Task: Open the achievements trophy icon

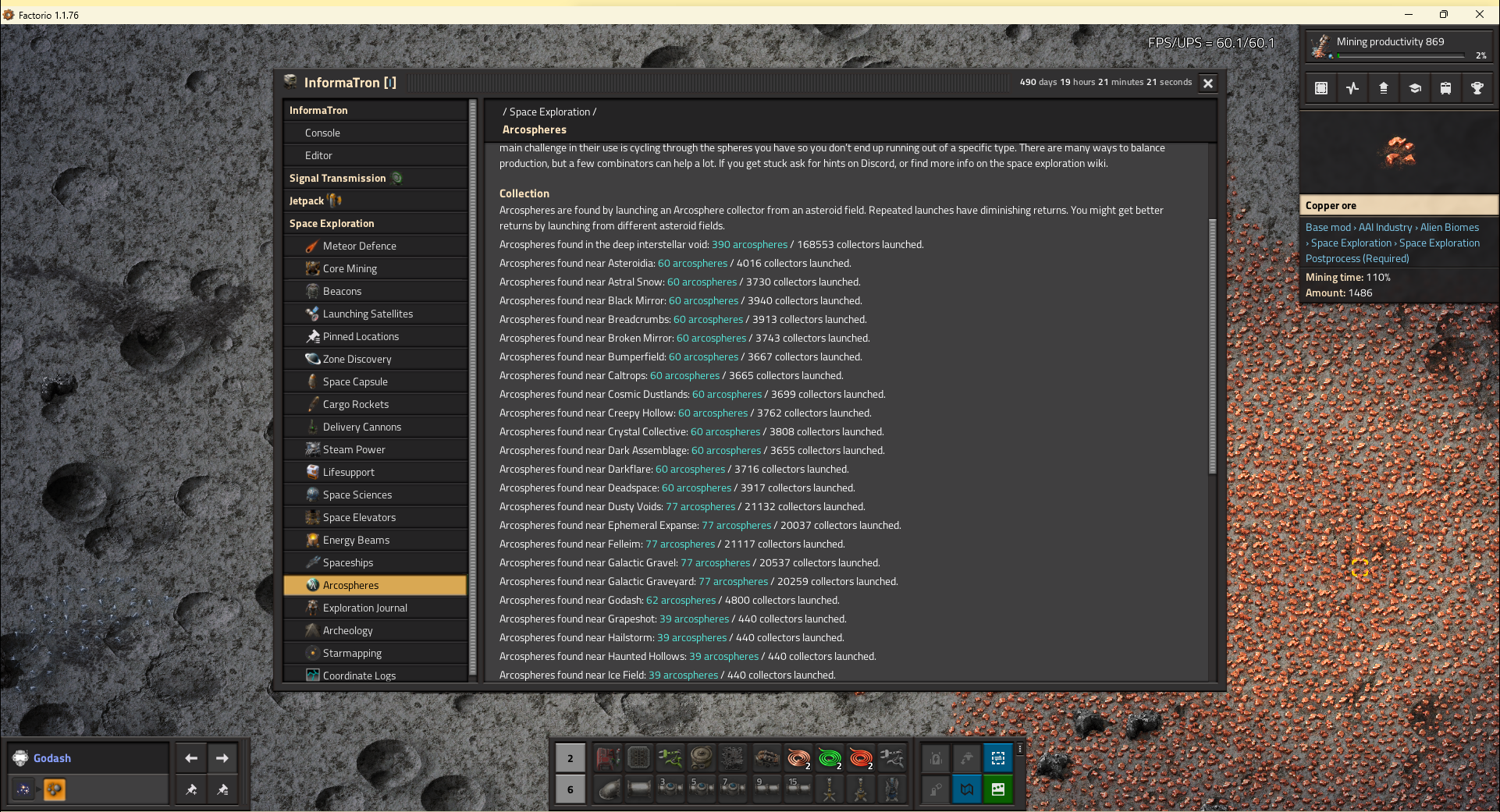Action: [x=1477, y=88]
